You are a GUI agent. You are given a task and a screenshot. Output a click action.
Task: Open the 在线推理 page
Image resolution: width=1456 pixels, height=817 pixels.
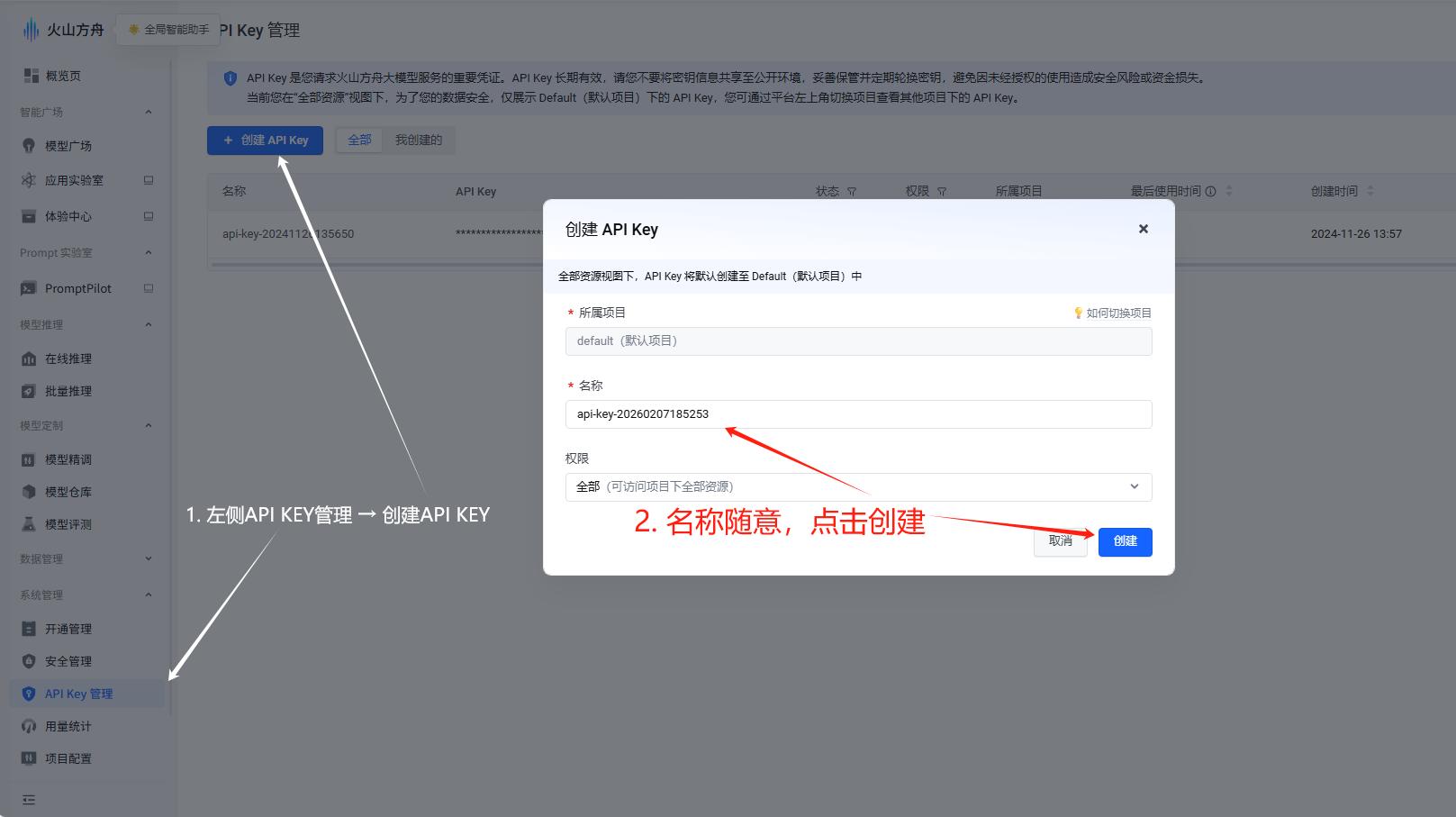coord(68,358)
